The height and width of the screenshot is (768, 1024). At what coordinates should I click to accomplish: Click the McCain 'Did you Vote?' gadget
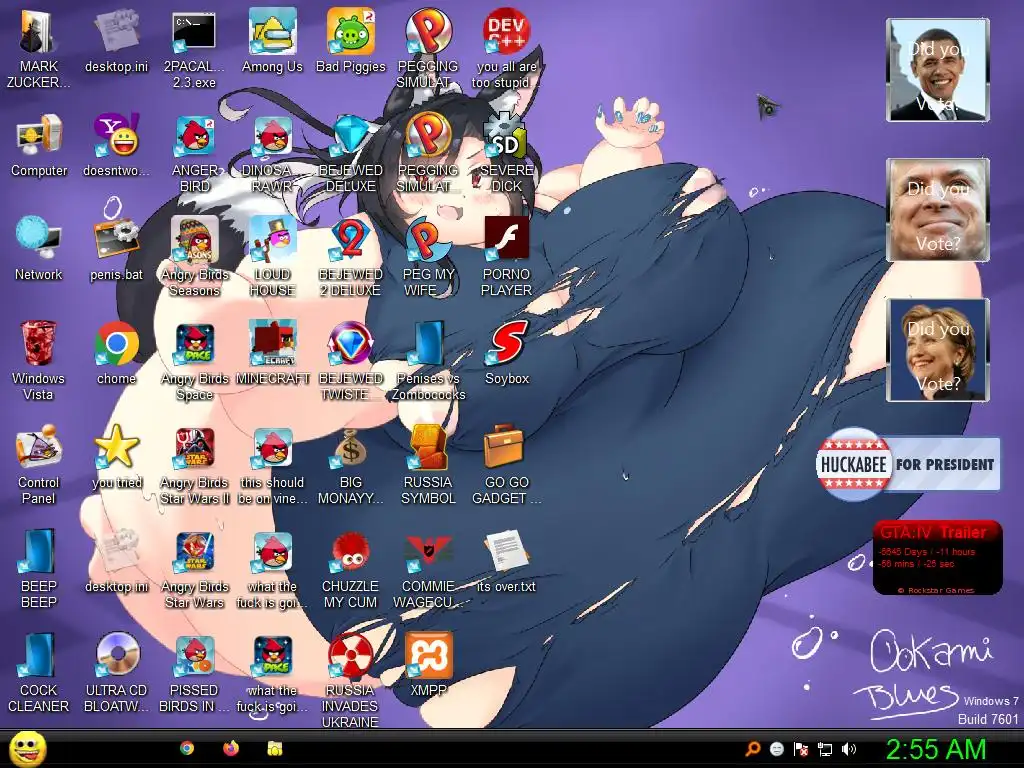click(x=937, y=210)
